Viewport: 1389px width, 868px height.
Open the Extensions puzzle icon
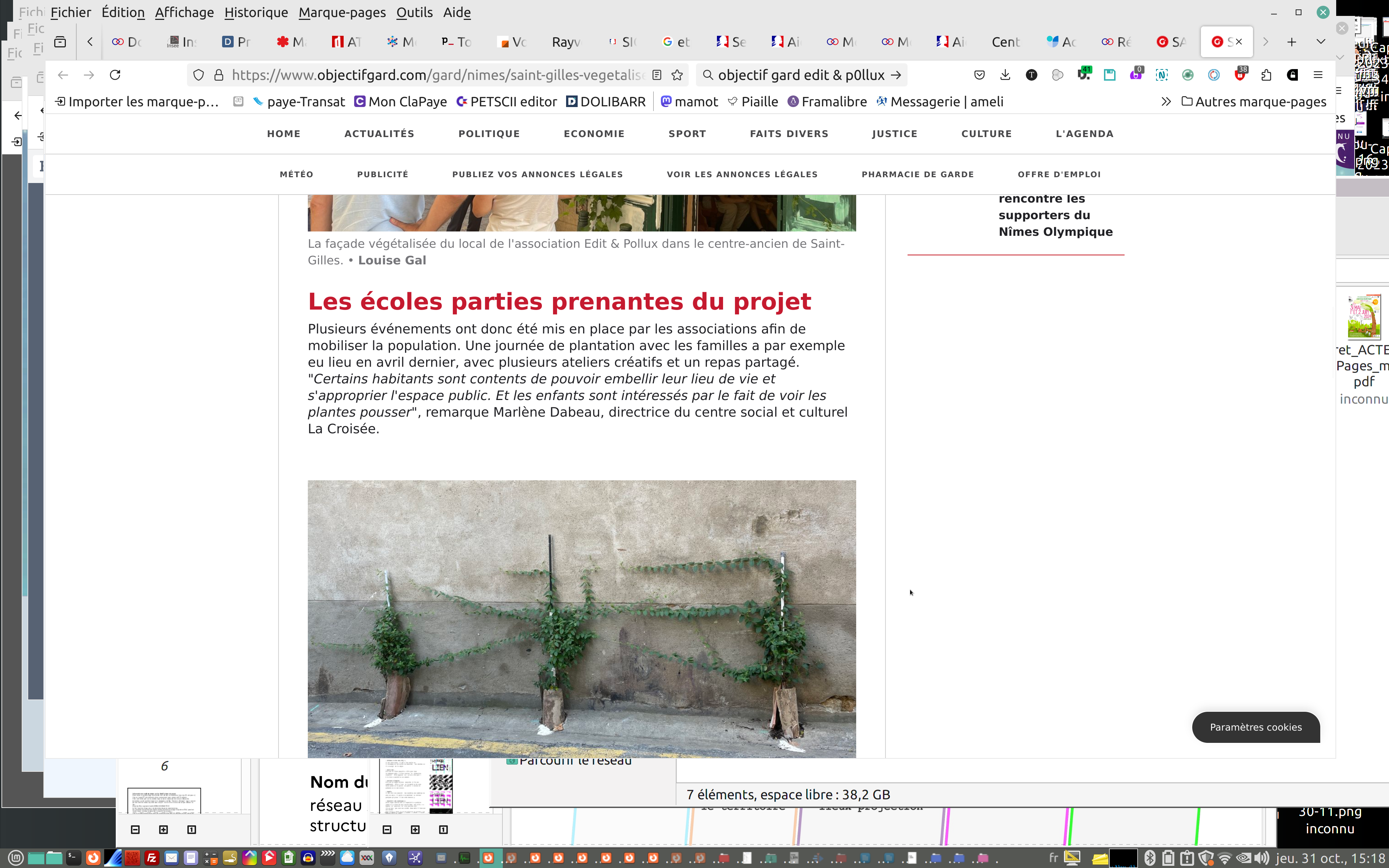pos(1266,75)
